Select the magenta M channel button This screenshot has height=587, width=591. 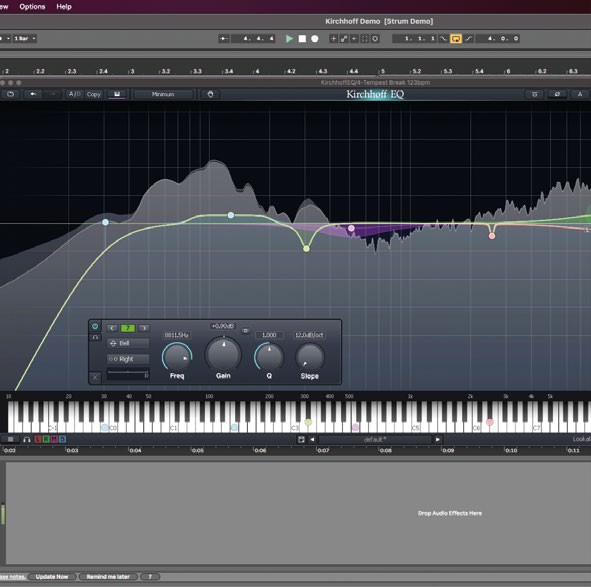click(x=54, y=439)
